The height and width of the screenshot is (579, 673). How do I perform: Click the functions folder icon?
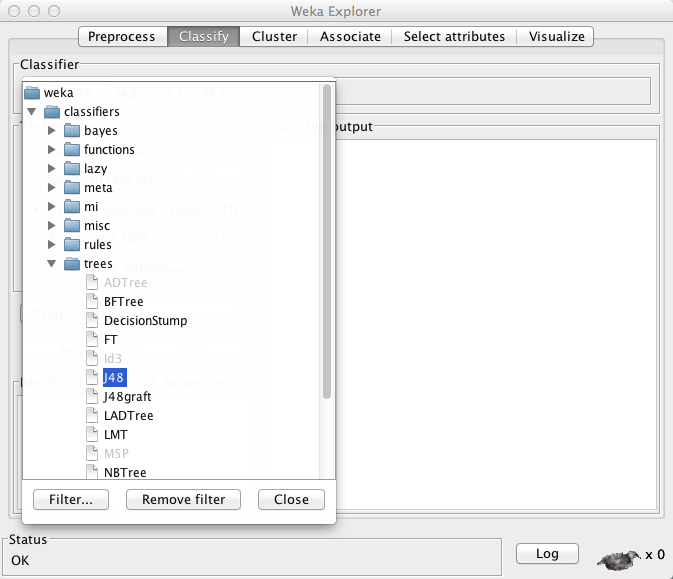click(x=71, y=150)
